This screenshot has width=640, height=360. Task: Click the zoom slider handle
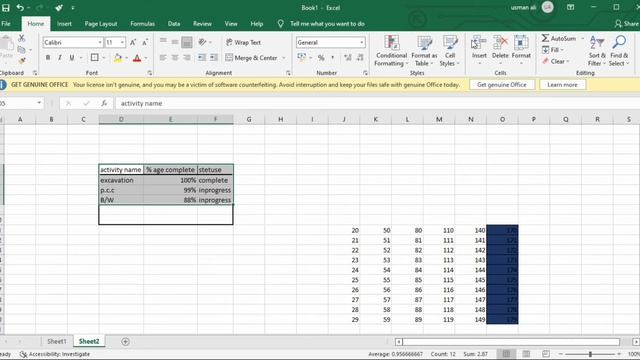590,354
